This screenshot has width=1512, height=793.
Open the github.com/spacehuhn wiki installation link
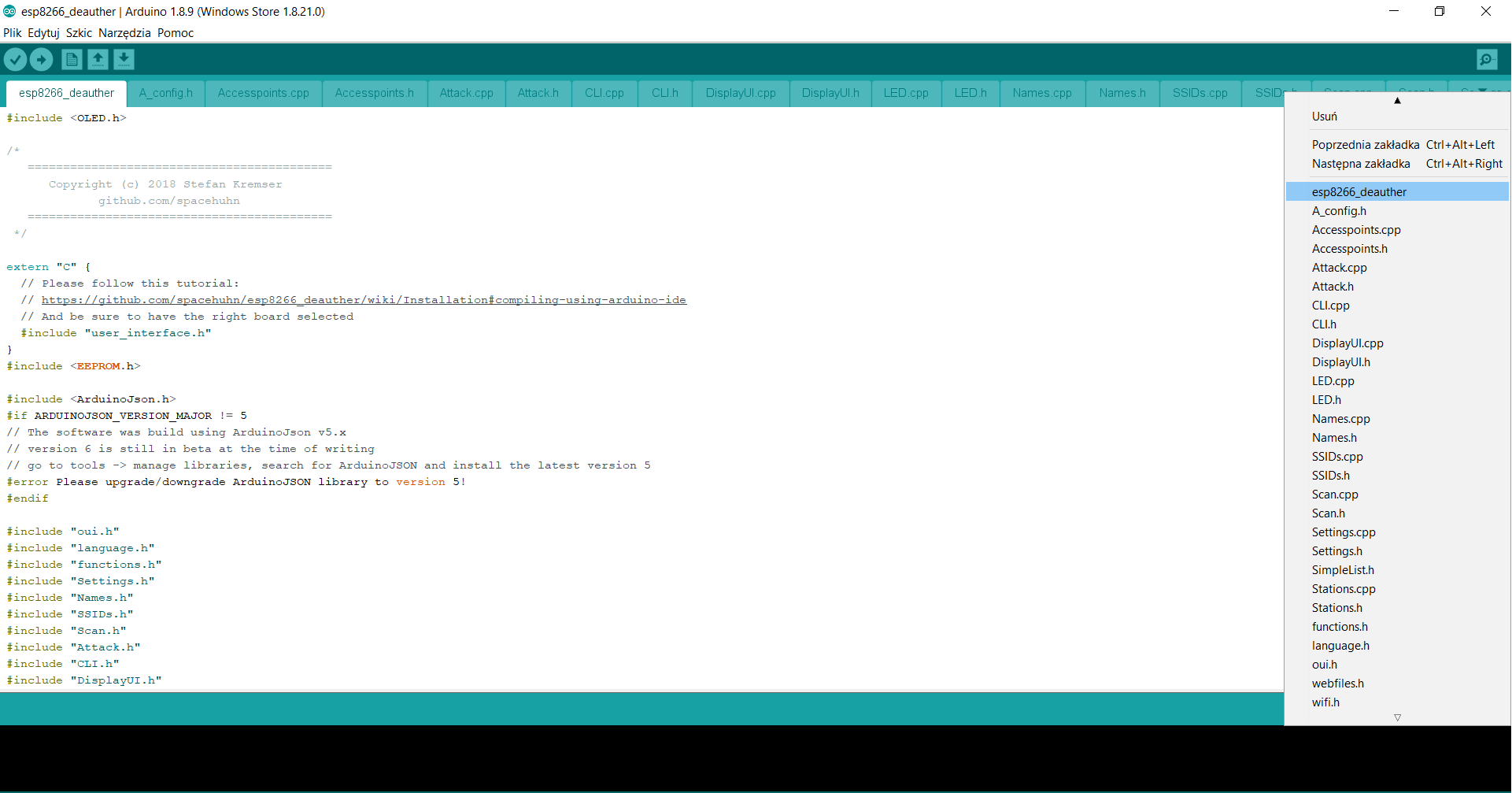(x=364, y=300)
